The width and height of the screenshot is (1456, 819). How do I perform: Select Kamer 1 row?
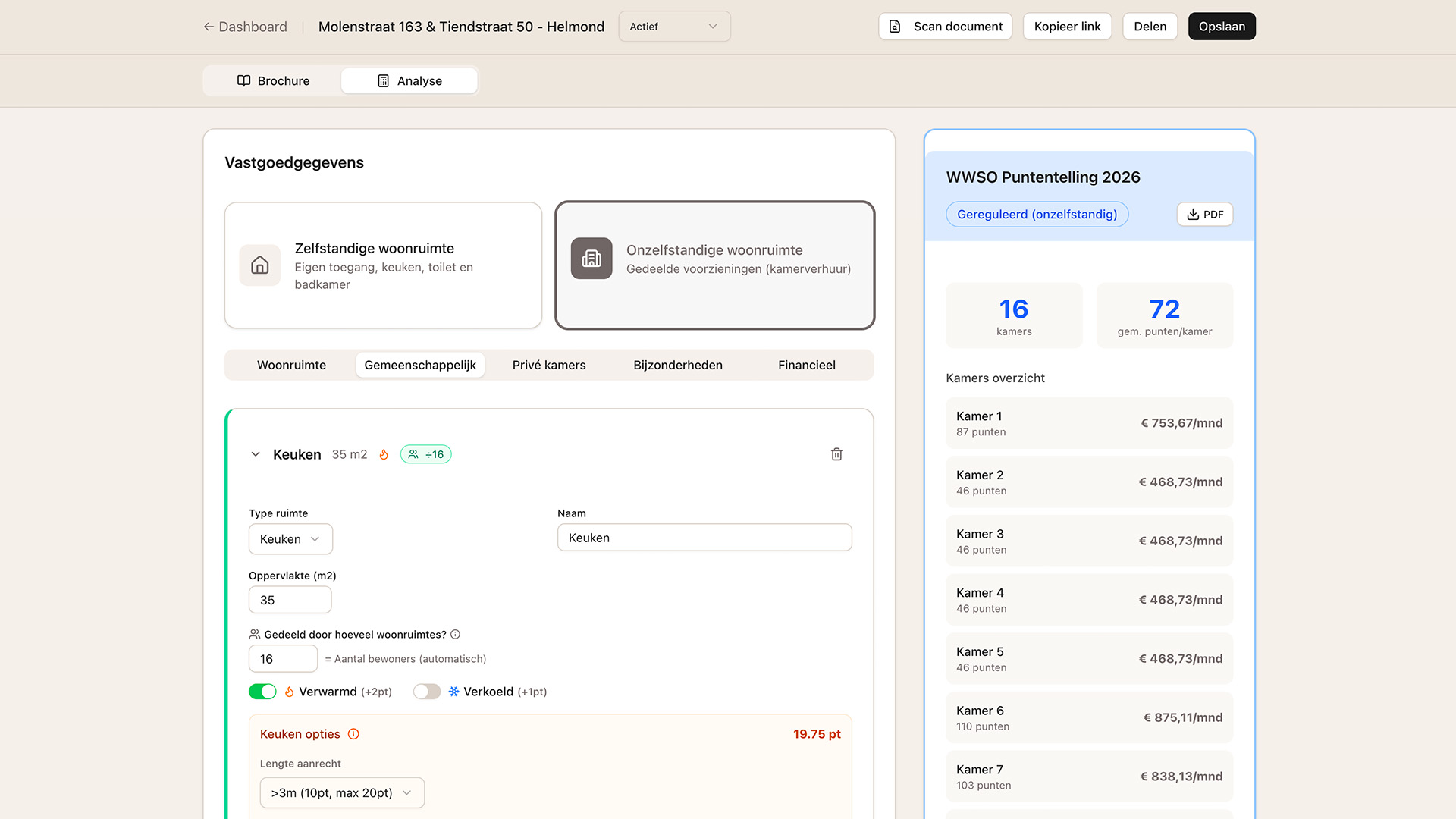1089,423
